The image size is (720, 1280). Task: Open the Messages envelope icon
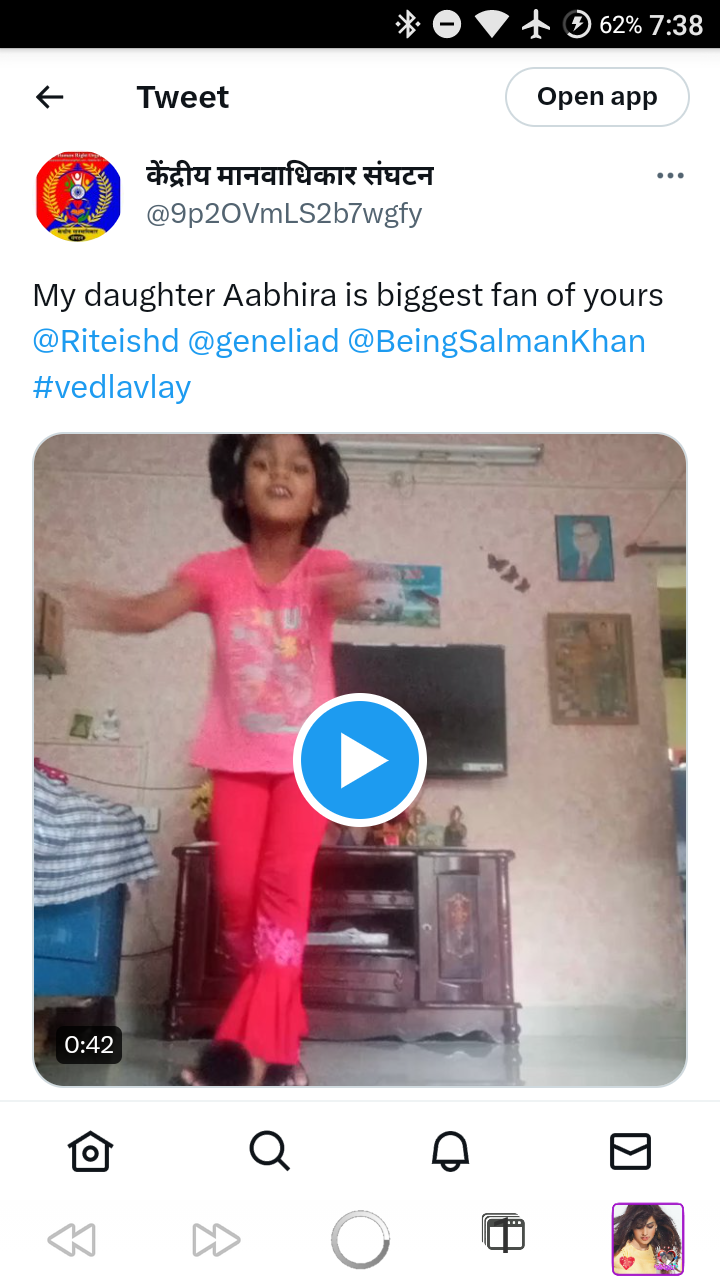[x=630, y=1151]
